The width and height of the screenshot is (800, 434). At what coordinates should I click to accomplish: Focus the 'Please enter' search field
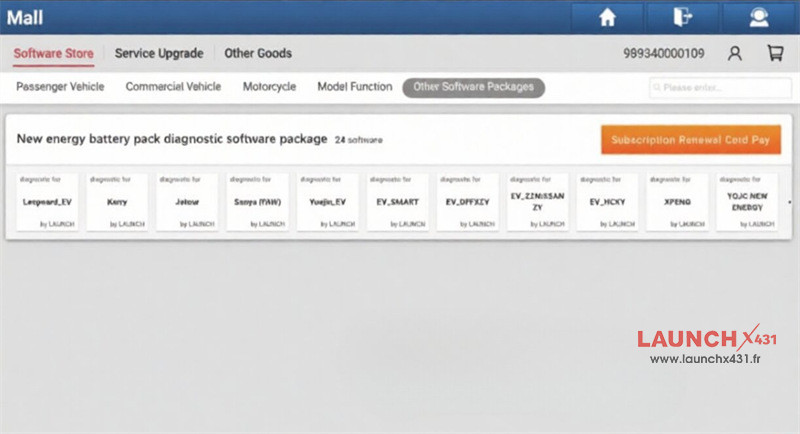click(x=720, y=88)
